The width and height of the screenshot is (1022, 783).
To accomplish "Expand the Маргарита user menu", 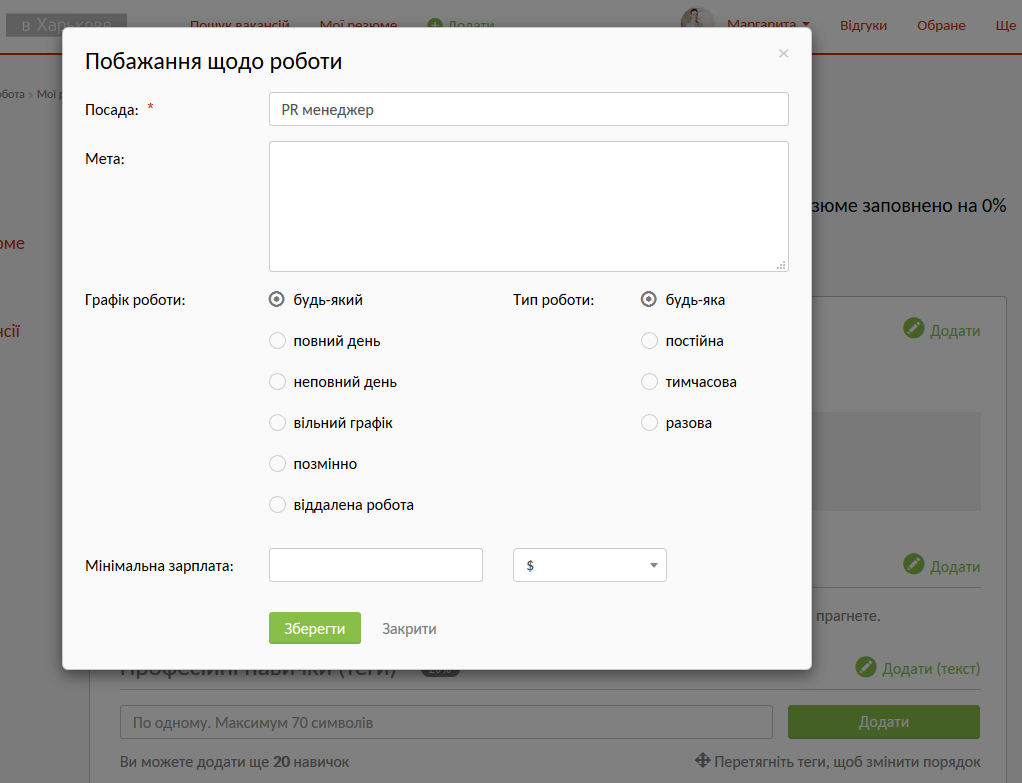I will [767, 25].
